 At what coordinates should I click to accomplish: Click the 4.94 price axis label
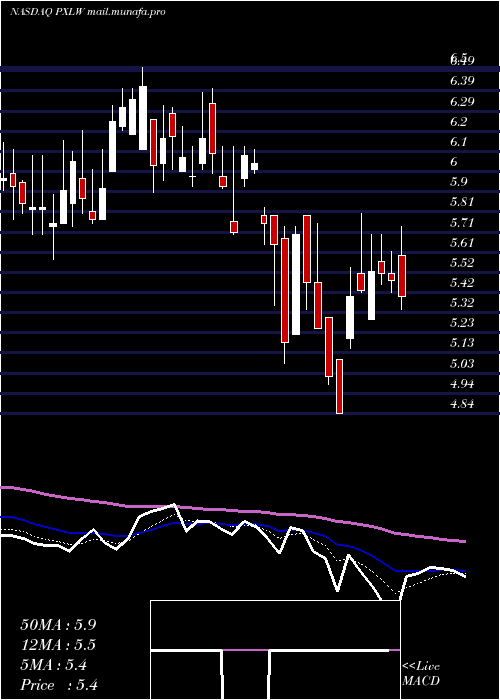[462, 383]
